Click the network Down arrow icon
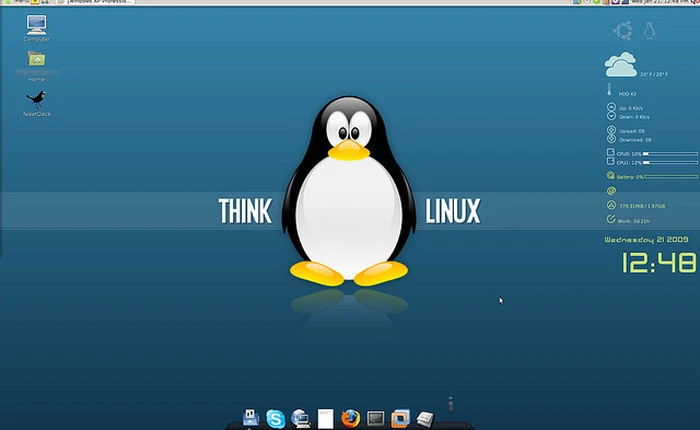 pos(611,116)
